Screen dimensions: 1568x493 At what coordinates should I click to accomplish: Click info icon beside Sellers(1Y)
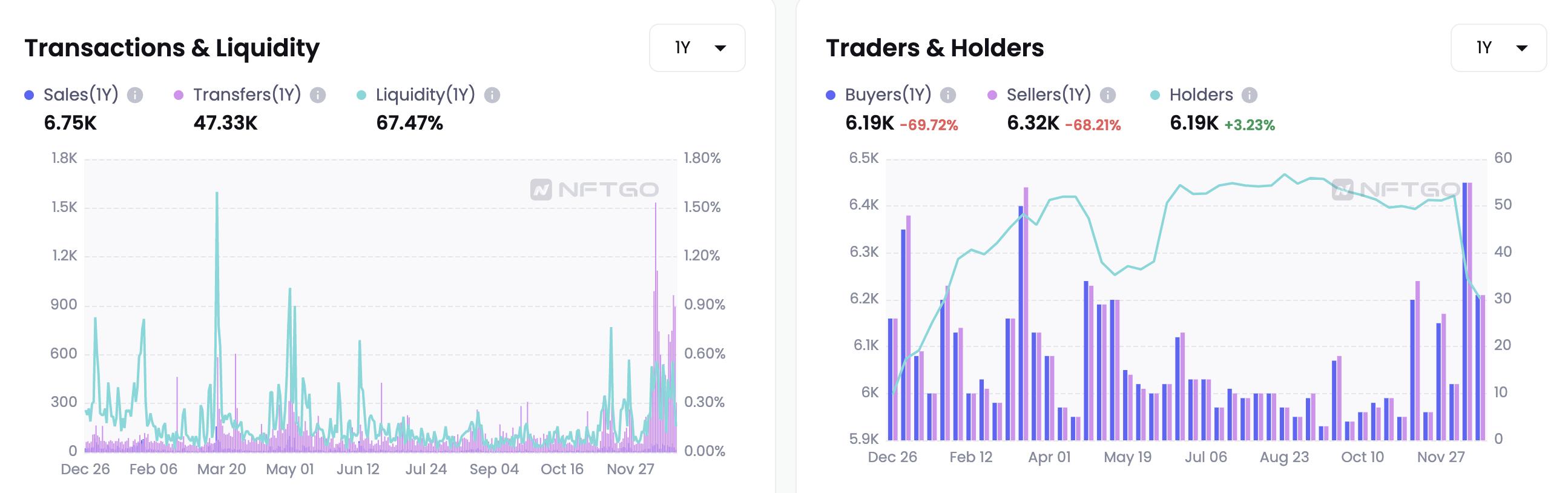click(1108, 95)
